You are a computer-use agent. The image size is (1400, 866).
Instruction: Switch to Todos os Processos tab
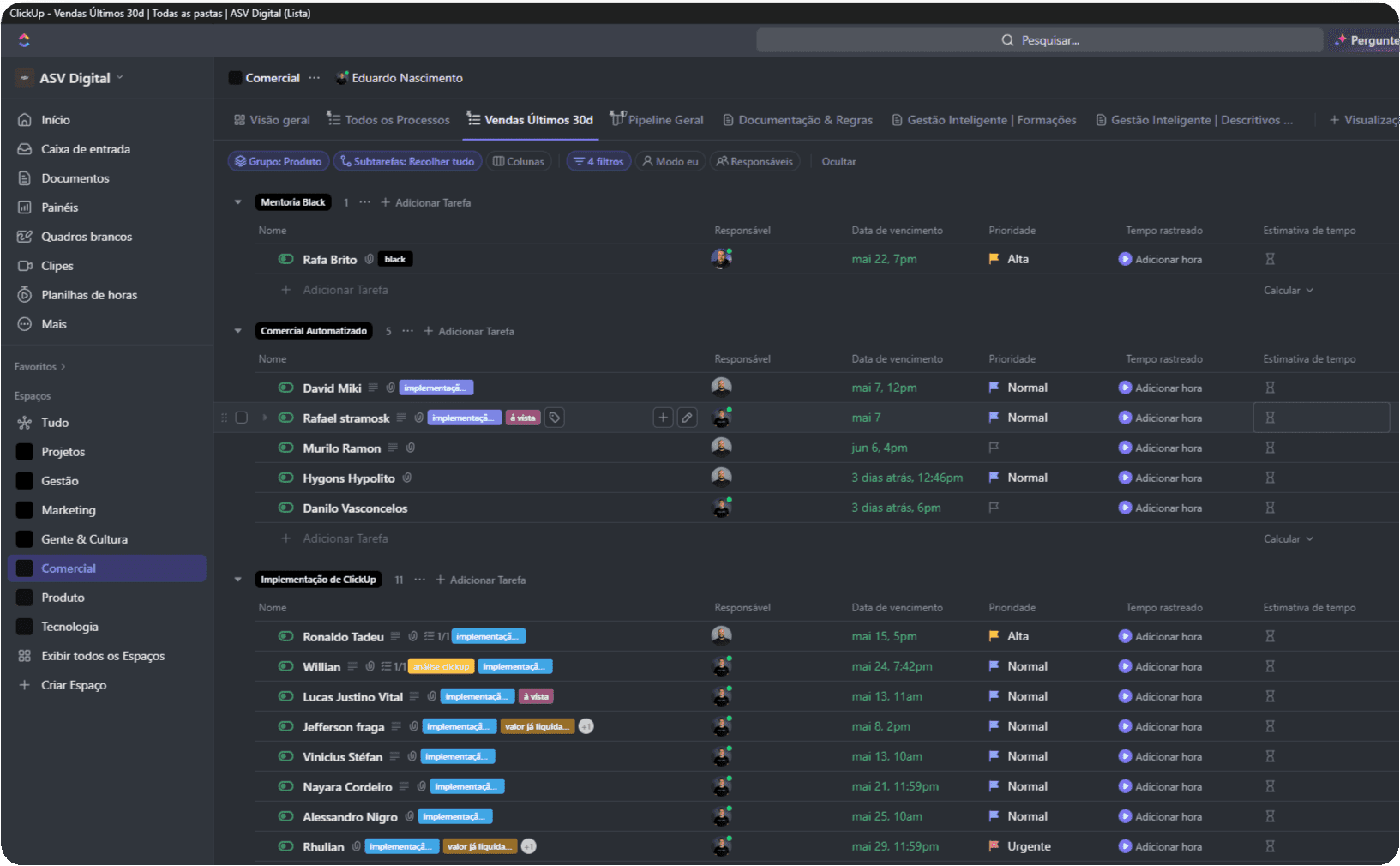click(388, 120)
